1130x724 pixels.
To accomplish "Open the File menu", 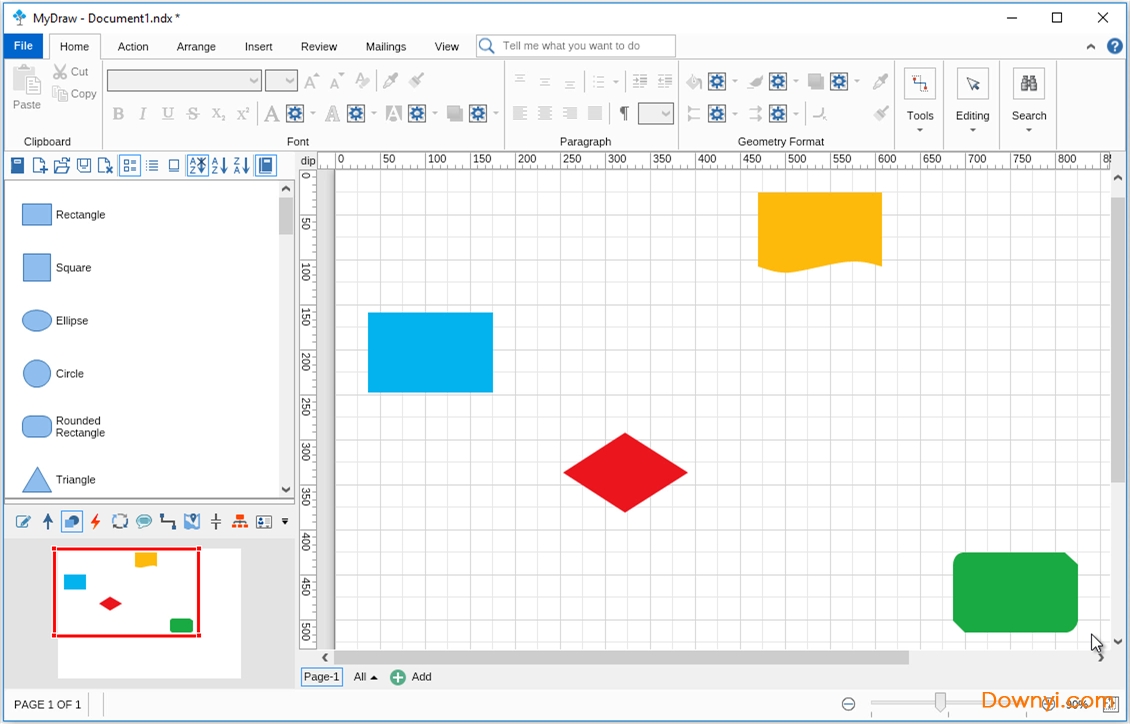I will (23, 46).
